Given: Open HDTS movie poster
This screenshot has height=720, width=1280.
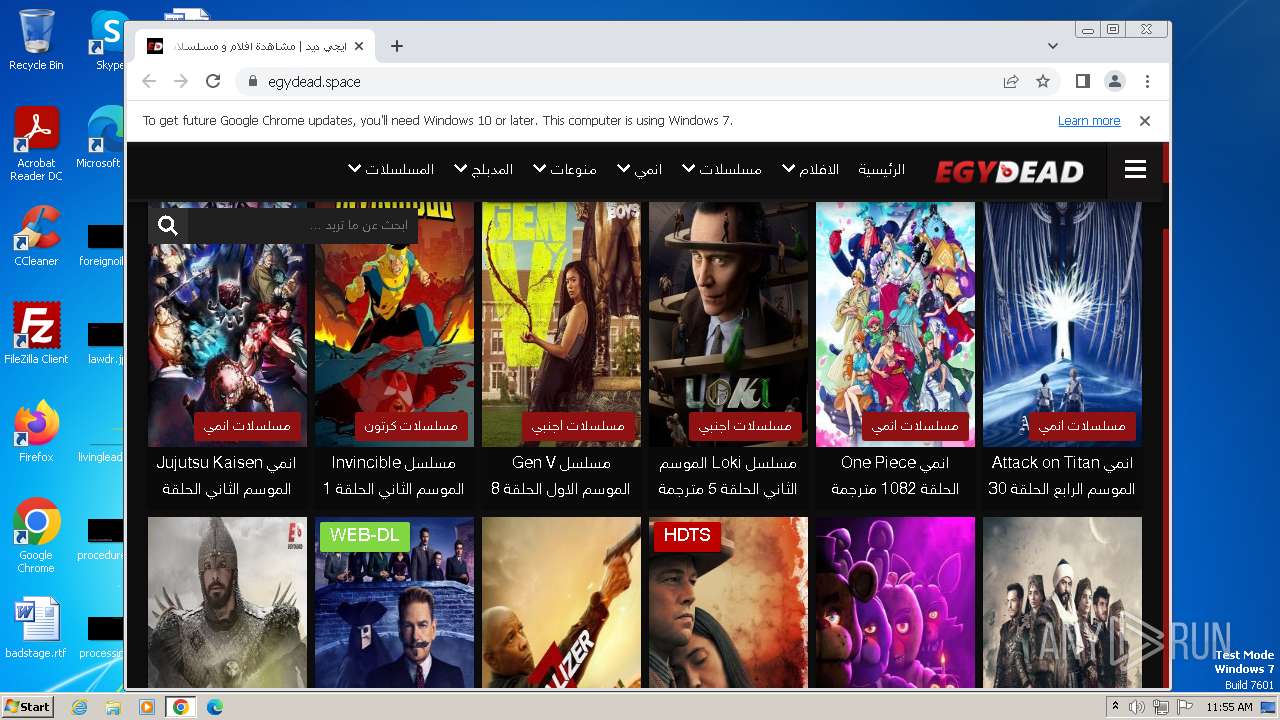Looking at the screenshot, I should [x=728, y=602].
